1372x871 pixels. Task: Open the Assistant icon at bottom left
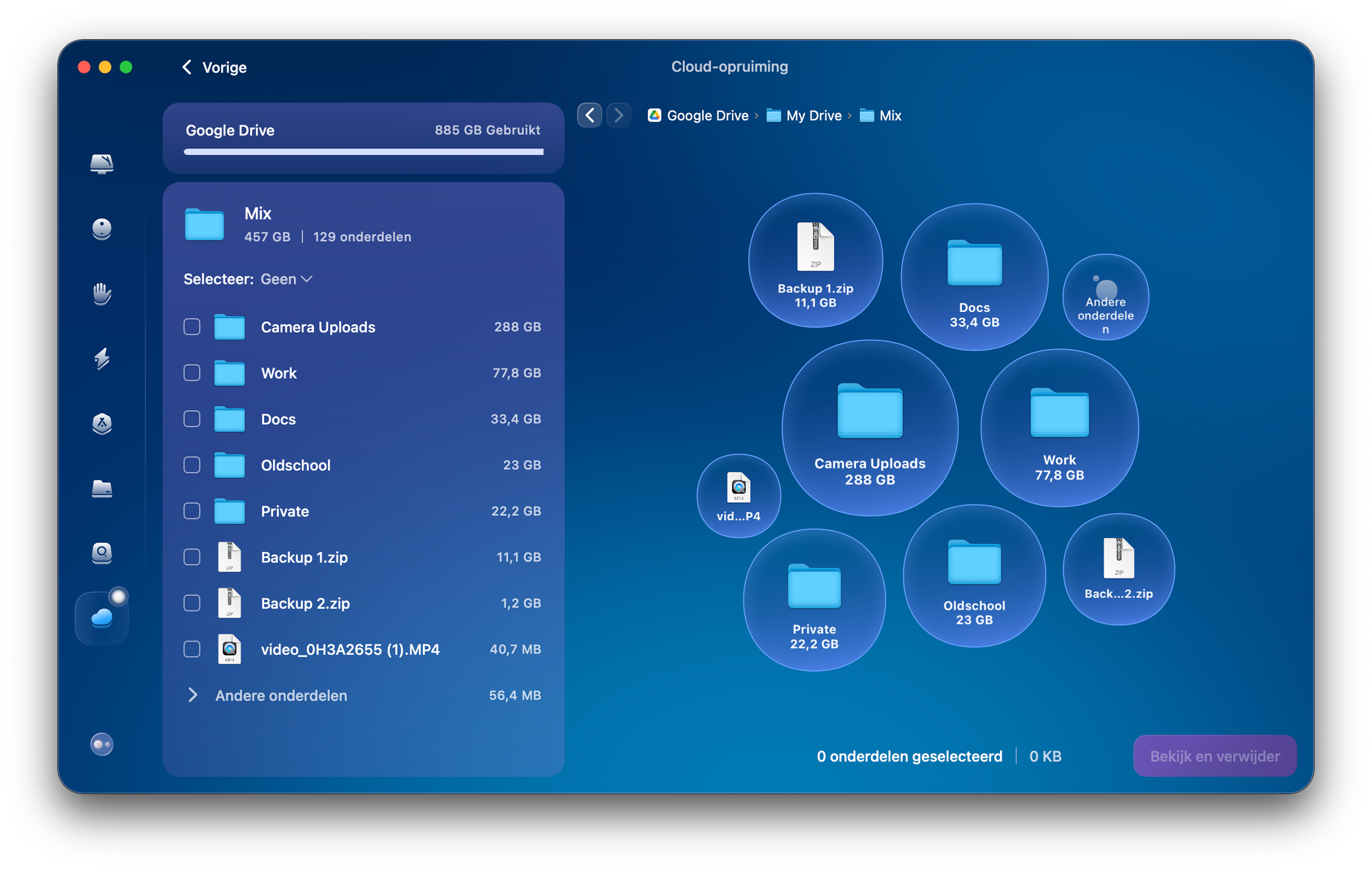coord(101,744)
